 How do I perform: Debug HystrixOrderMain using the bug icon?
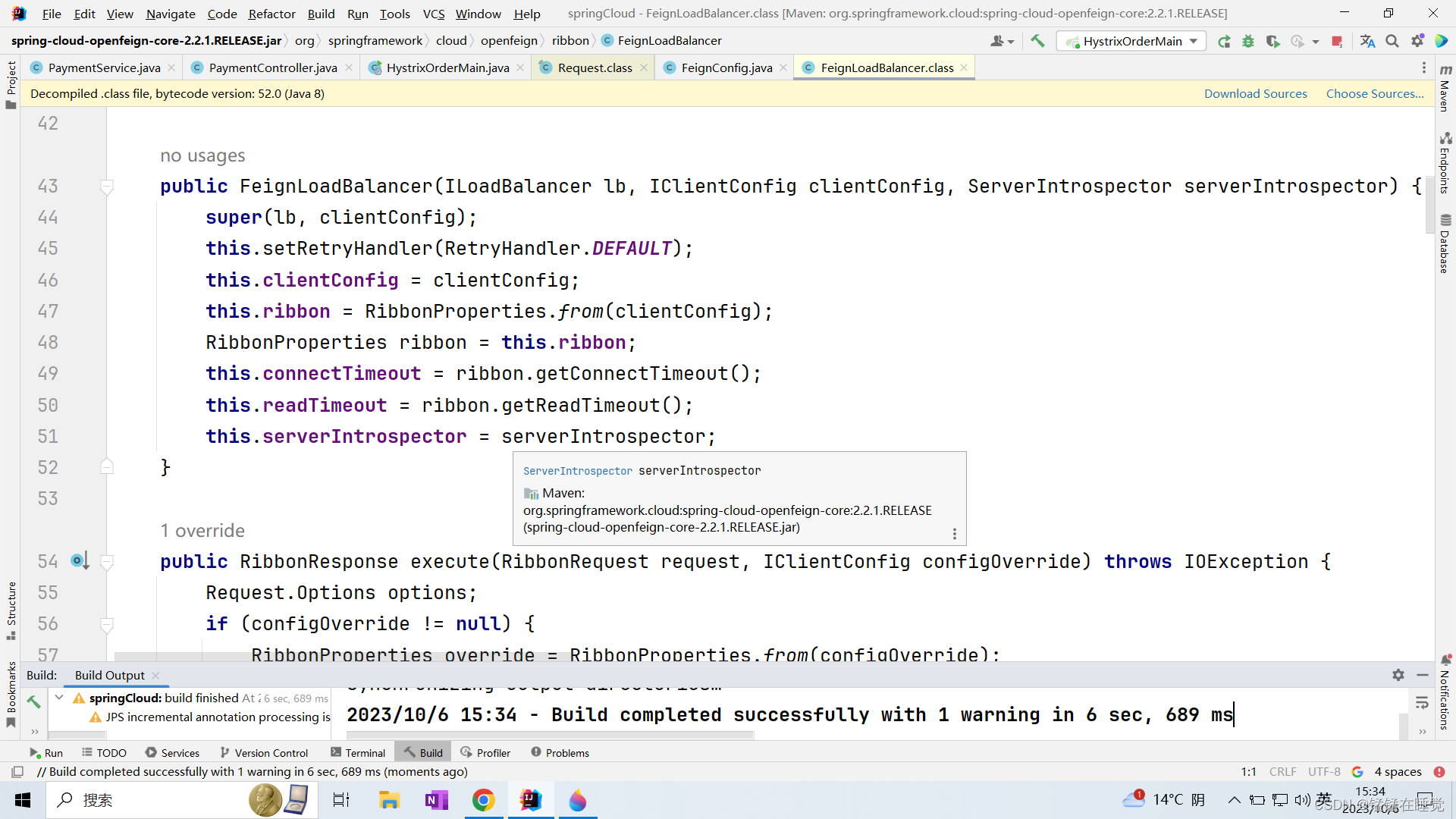point(1248,41)
